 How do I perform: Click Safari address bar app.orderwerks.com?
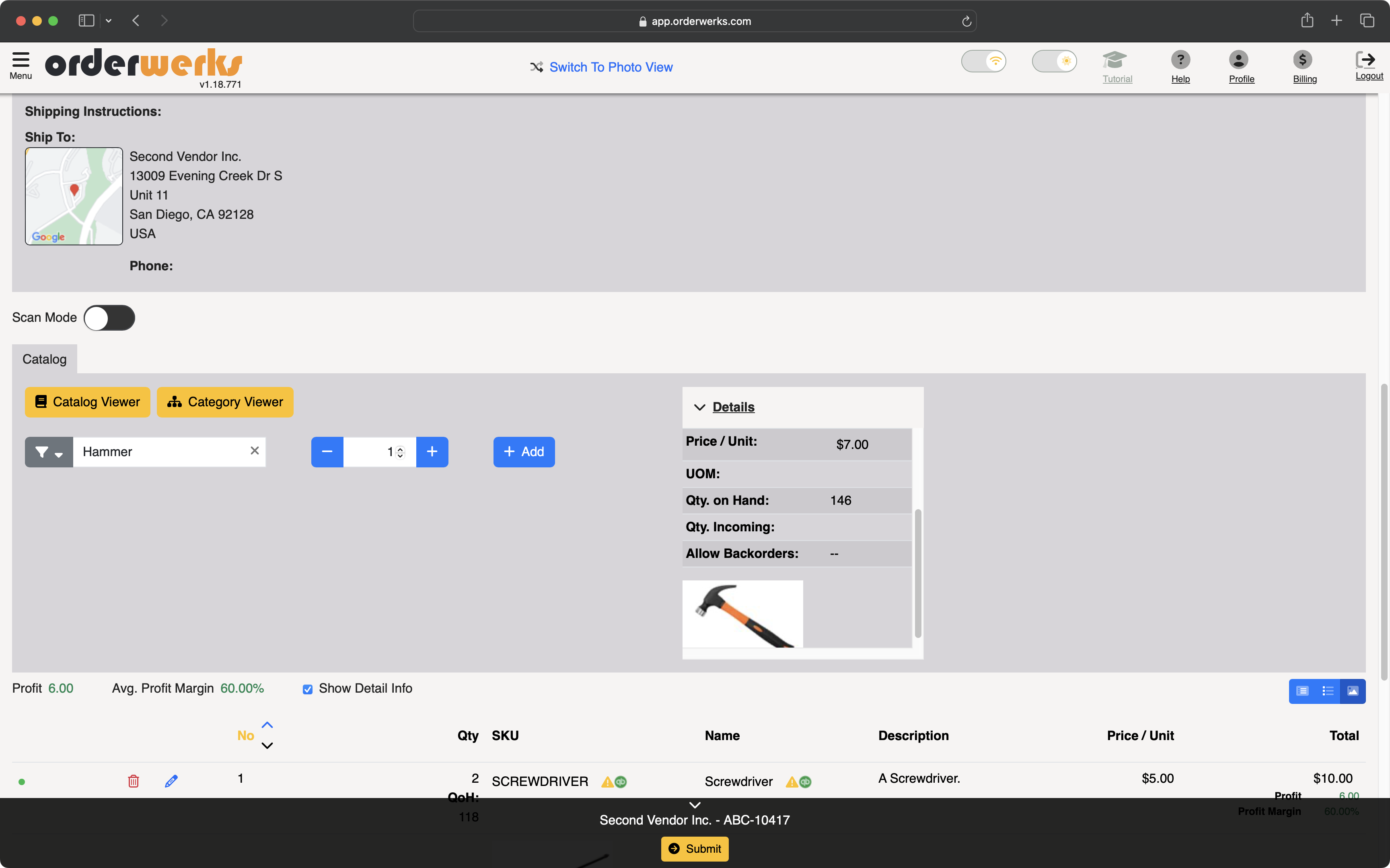tap(695, 21)
